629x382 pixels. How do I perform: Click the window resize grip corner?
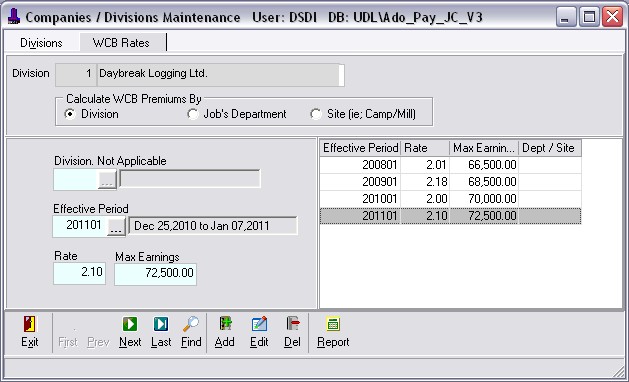pos(620,371)
